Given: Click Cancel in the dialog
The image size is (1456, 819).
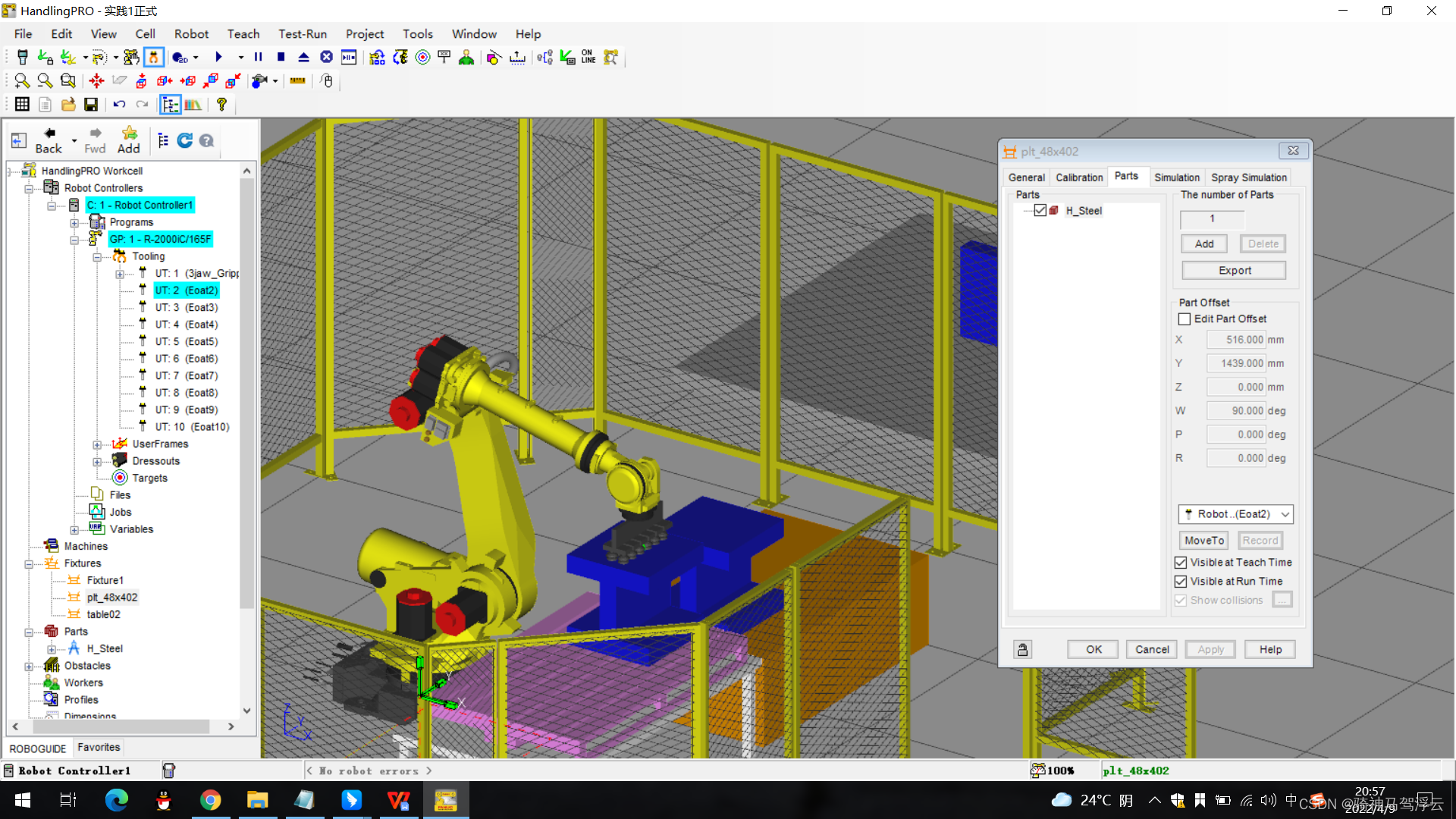Looking at the screenshot, I should [x=1152, y=649].
